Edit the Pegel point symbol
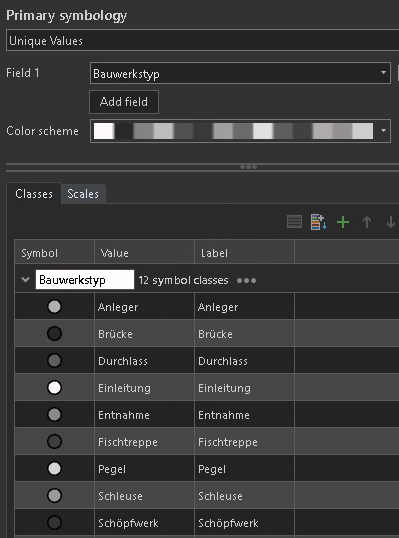The image size is (399, 538). coord(54,469)
